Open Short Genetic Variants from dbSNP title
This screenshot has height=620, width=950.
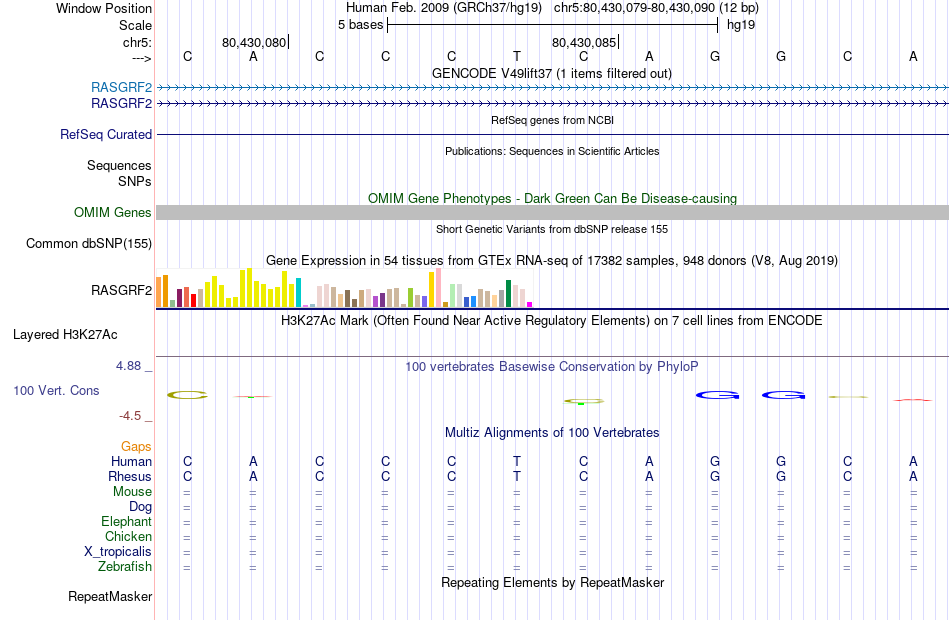pyautogui.click(x=552, y=229)
